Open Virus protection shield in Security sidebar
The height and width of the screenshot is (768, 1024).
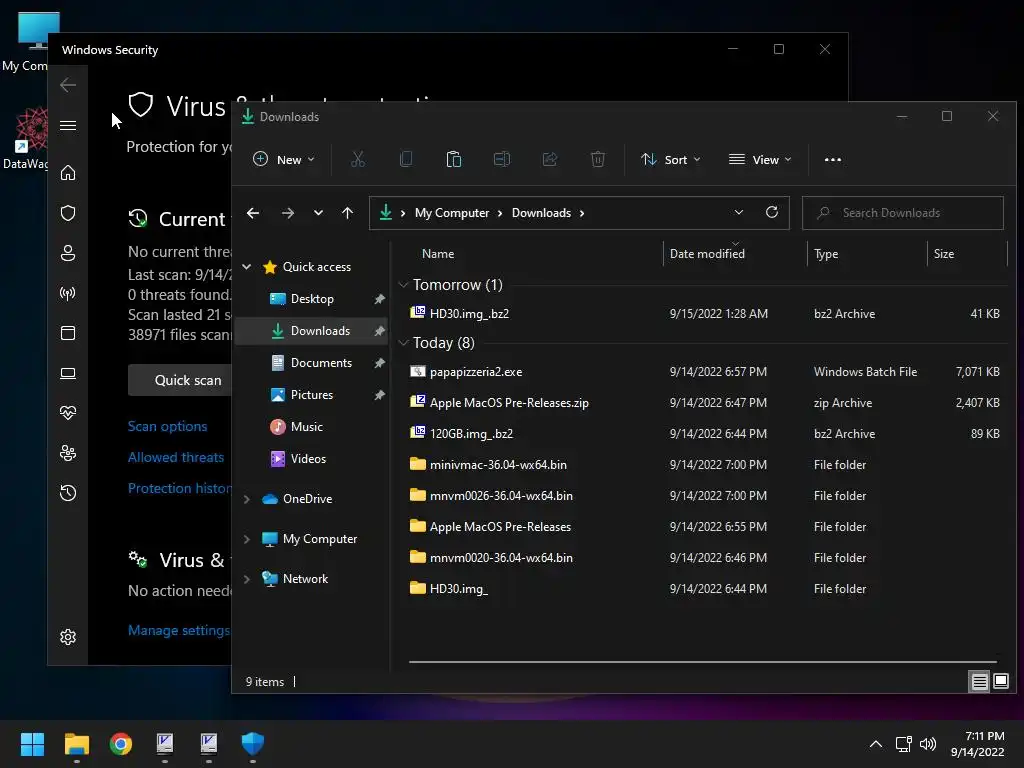pyautogui.click(x=68, y=213)
